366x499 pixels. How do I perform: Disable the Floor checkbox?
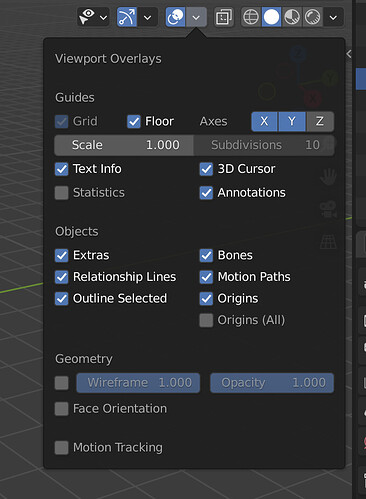134,121
